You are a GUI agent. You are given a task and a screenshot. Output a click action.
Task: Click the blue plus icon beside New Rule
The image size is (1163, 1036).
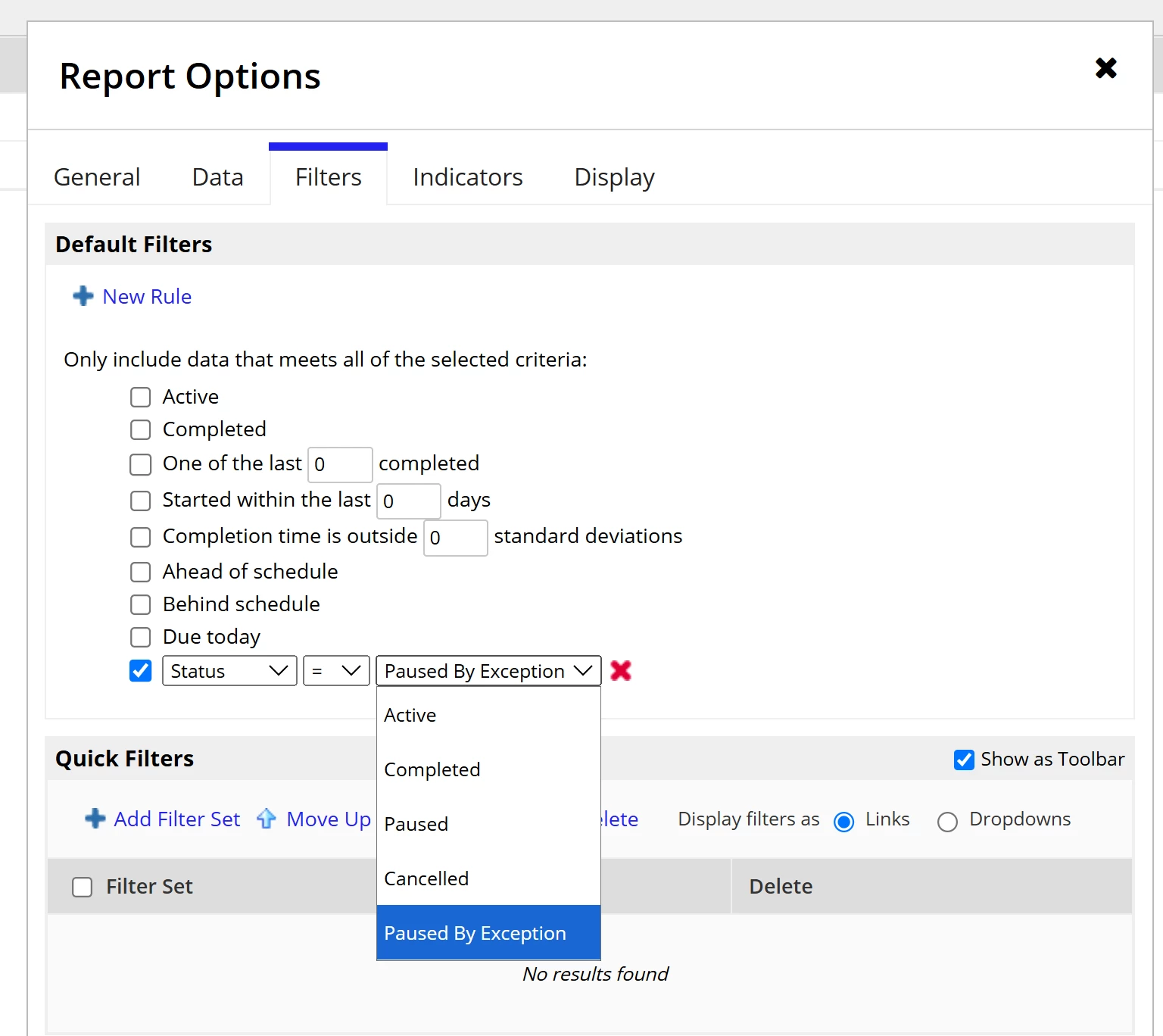point(83,296)
